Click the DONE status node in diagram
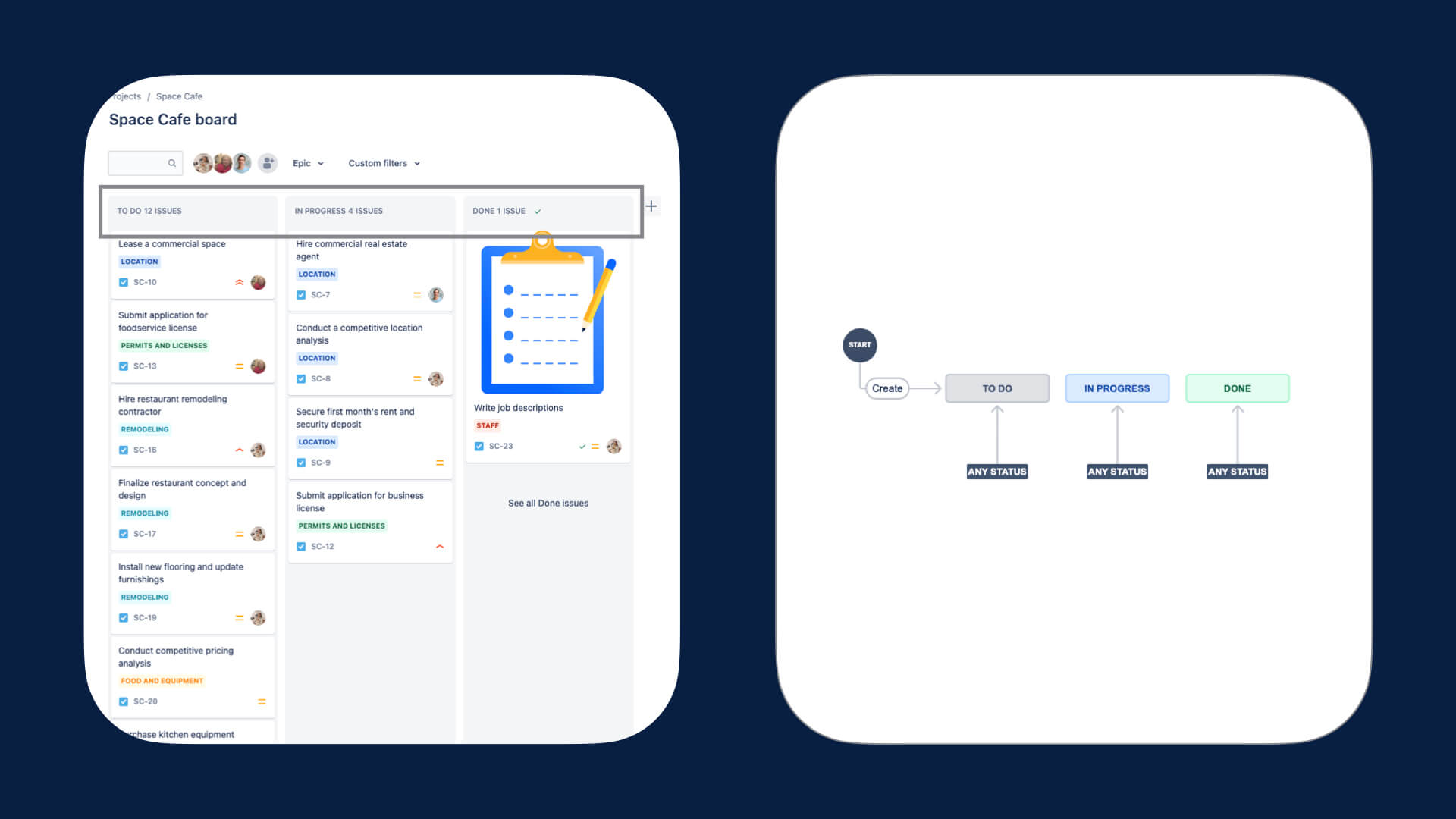The width and height of the screenshot is (1456, 819). (1237, 387)
